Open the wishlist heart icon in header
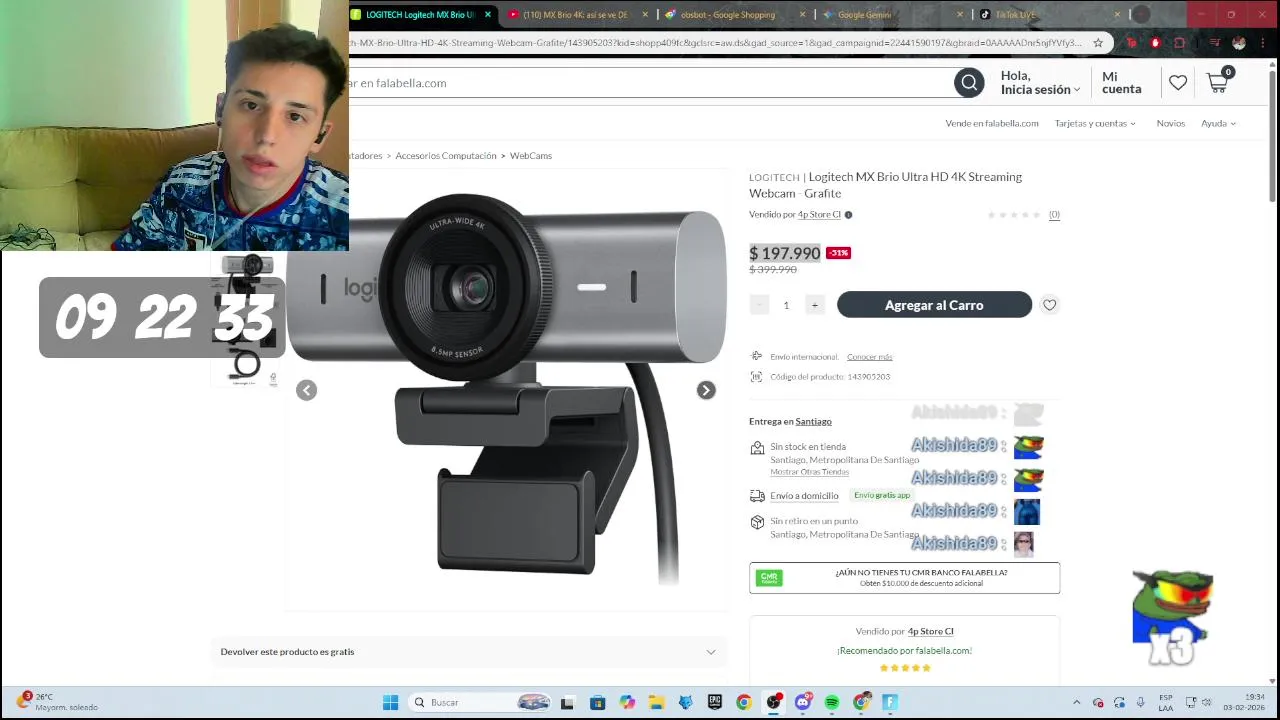The image size is (1280, 720). [x=1178, y=83]
